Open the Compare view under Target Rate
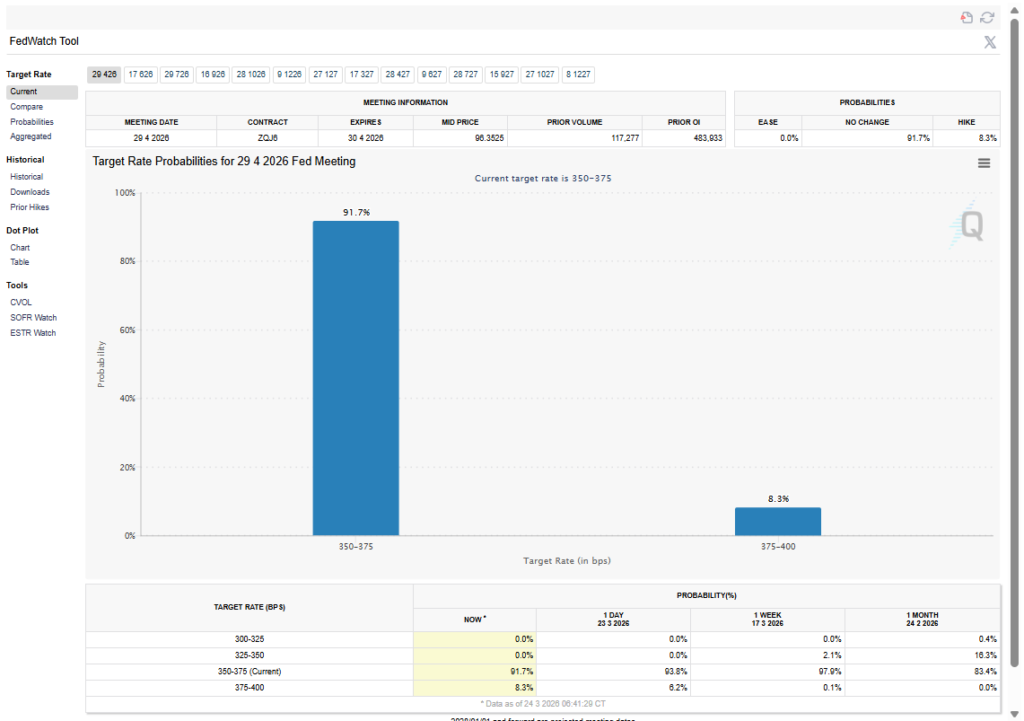 point(26,106)
